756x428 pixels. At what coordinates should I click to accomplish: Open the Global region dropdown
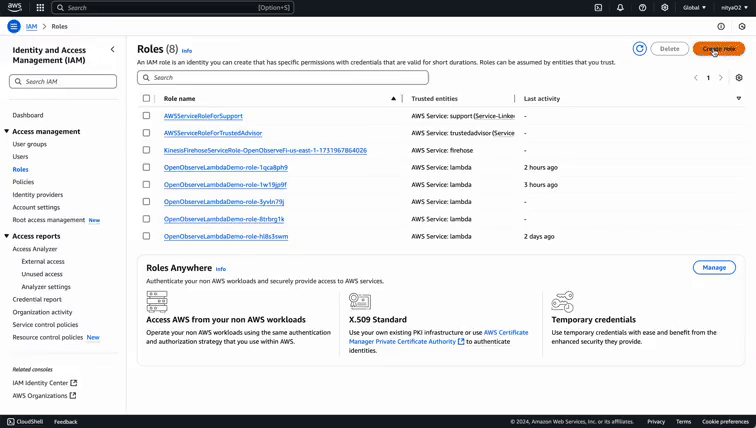tap(694, 8)
